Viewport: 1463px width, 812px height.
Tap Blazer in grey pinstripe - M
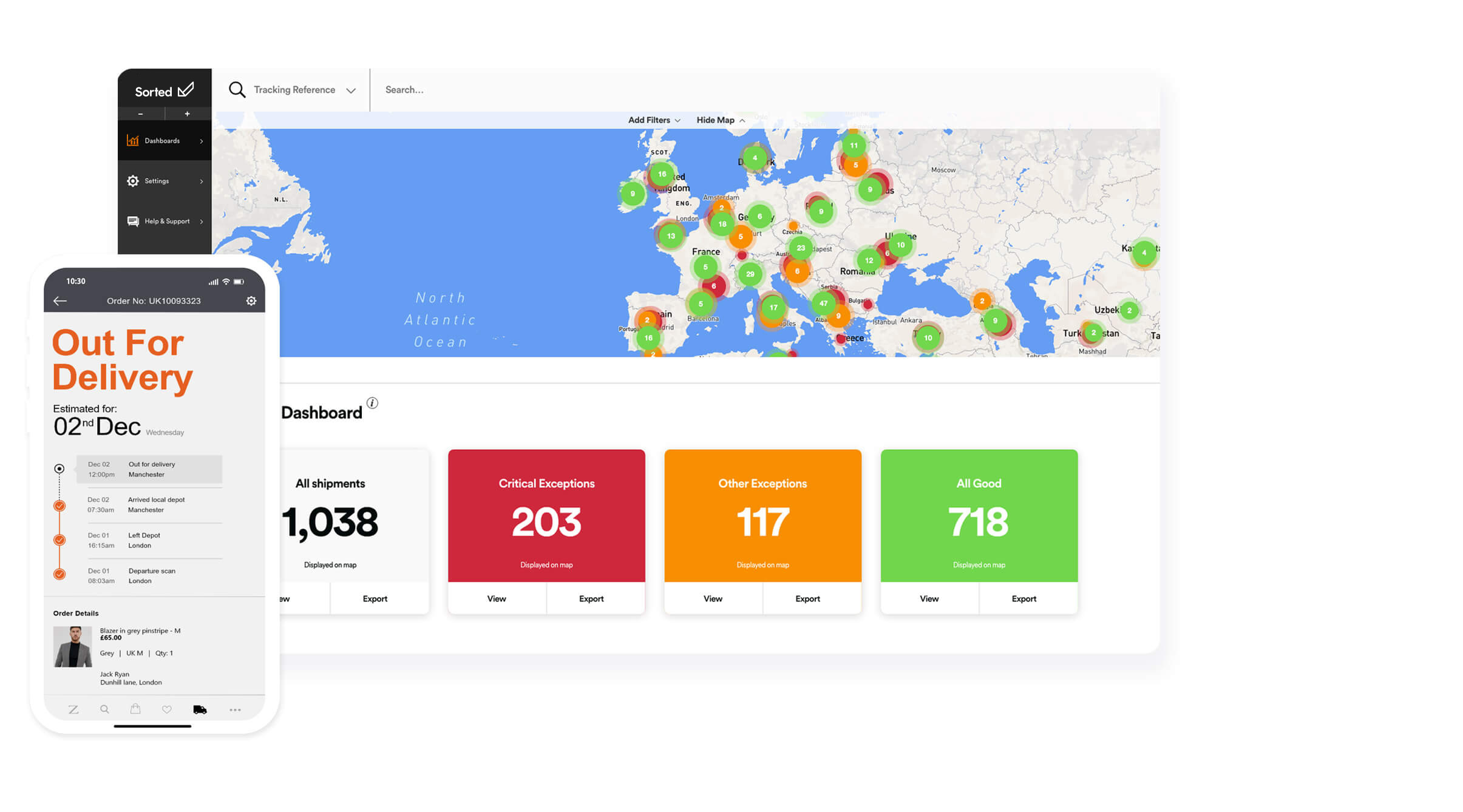tap(140, 631)
